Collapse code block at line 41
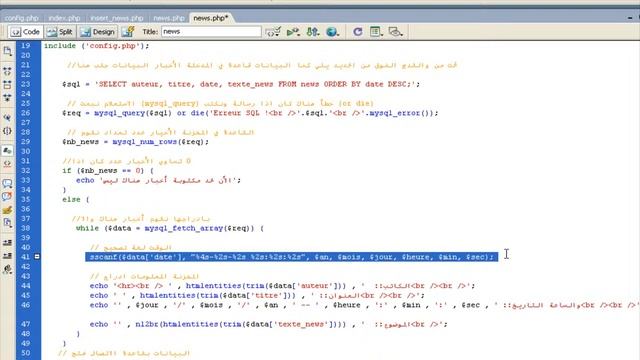Image resolution: width=640 pixels, height=360 pixels. tap(37, 257)
